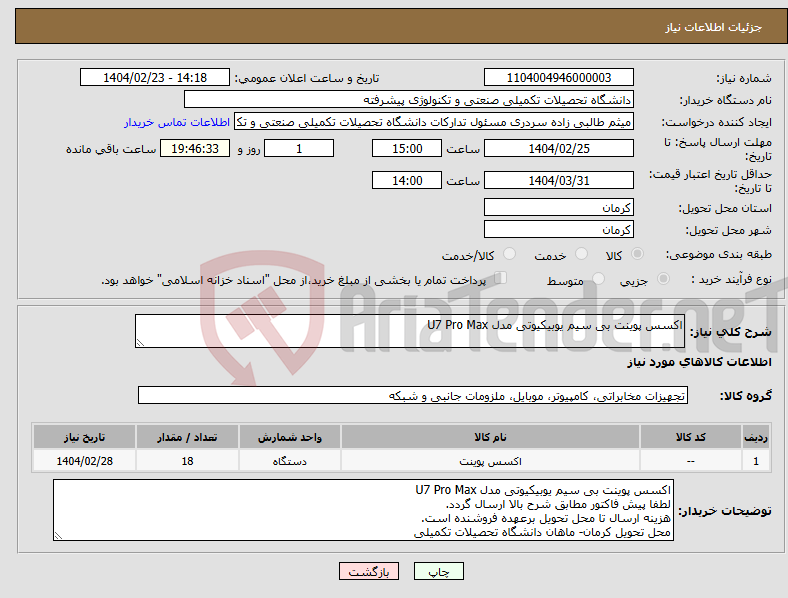Screen dimensions: 788x598
Task: Click the گروه کالا field
Action: (x=413, y=395)
